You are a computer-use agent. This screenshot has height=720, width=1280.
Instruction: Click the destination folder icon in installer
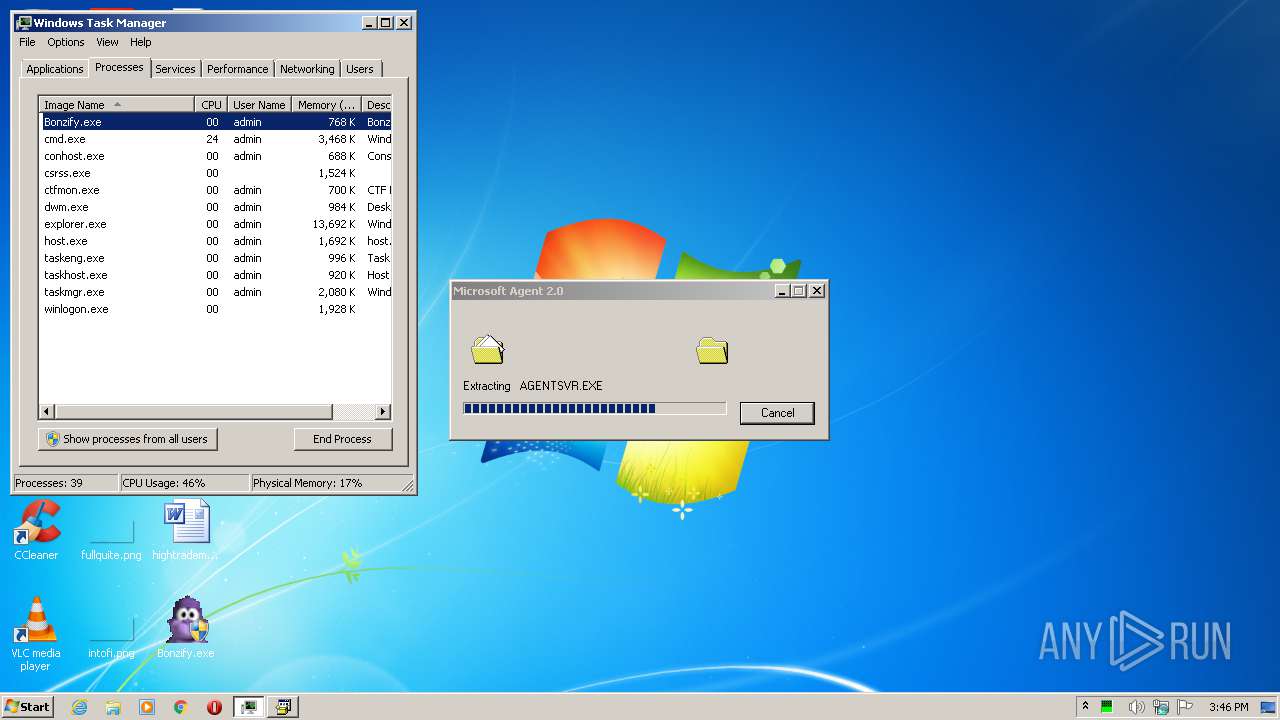(x=712, y=349)
